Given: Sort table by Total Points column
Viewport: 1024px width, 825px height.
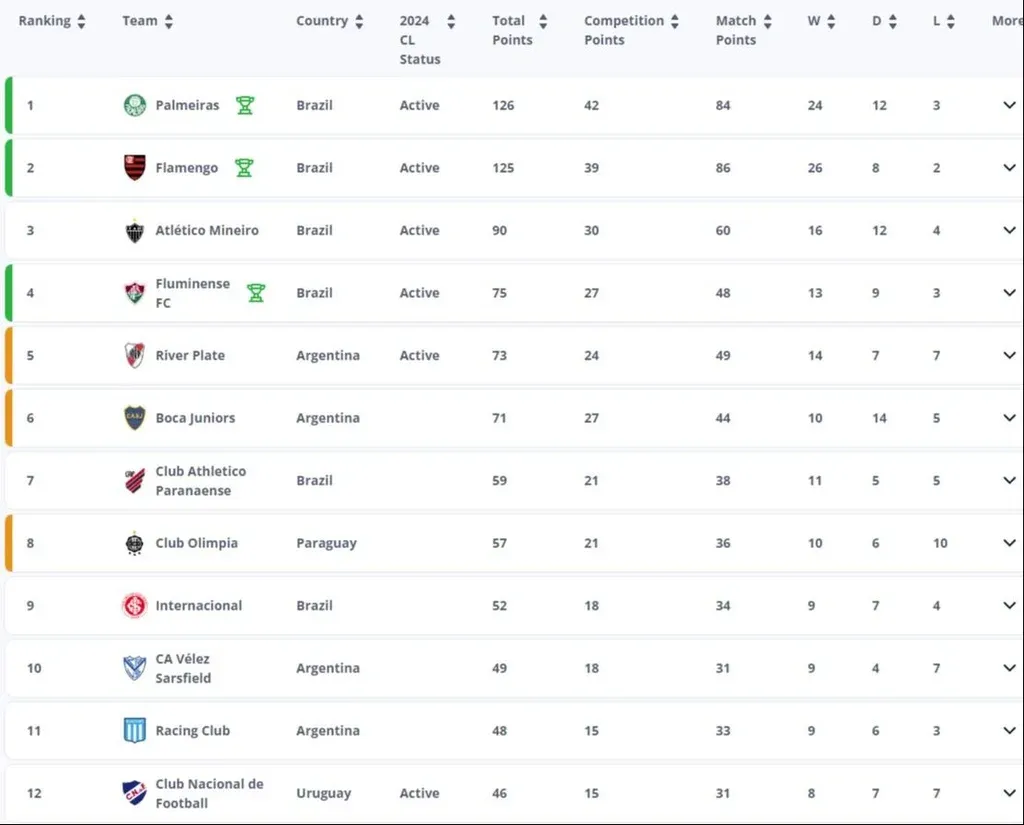Looking at the screenshot, I should click(543, 21).
